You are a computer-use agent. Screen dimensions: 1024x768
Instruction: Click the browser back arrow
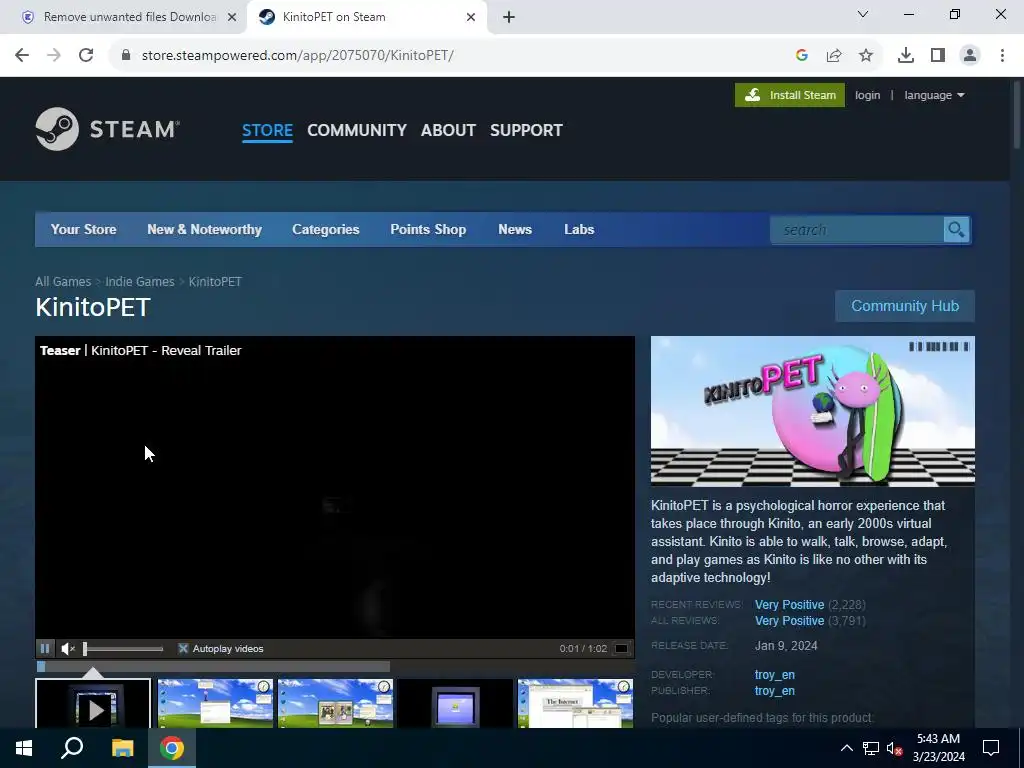tap(22, 55)
